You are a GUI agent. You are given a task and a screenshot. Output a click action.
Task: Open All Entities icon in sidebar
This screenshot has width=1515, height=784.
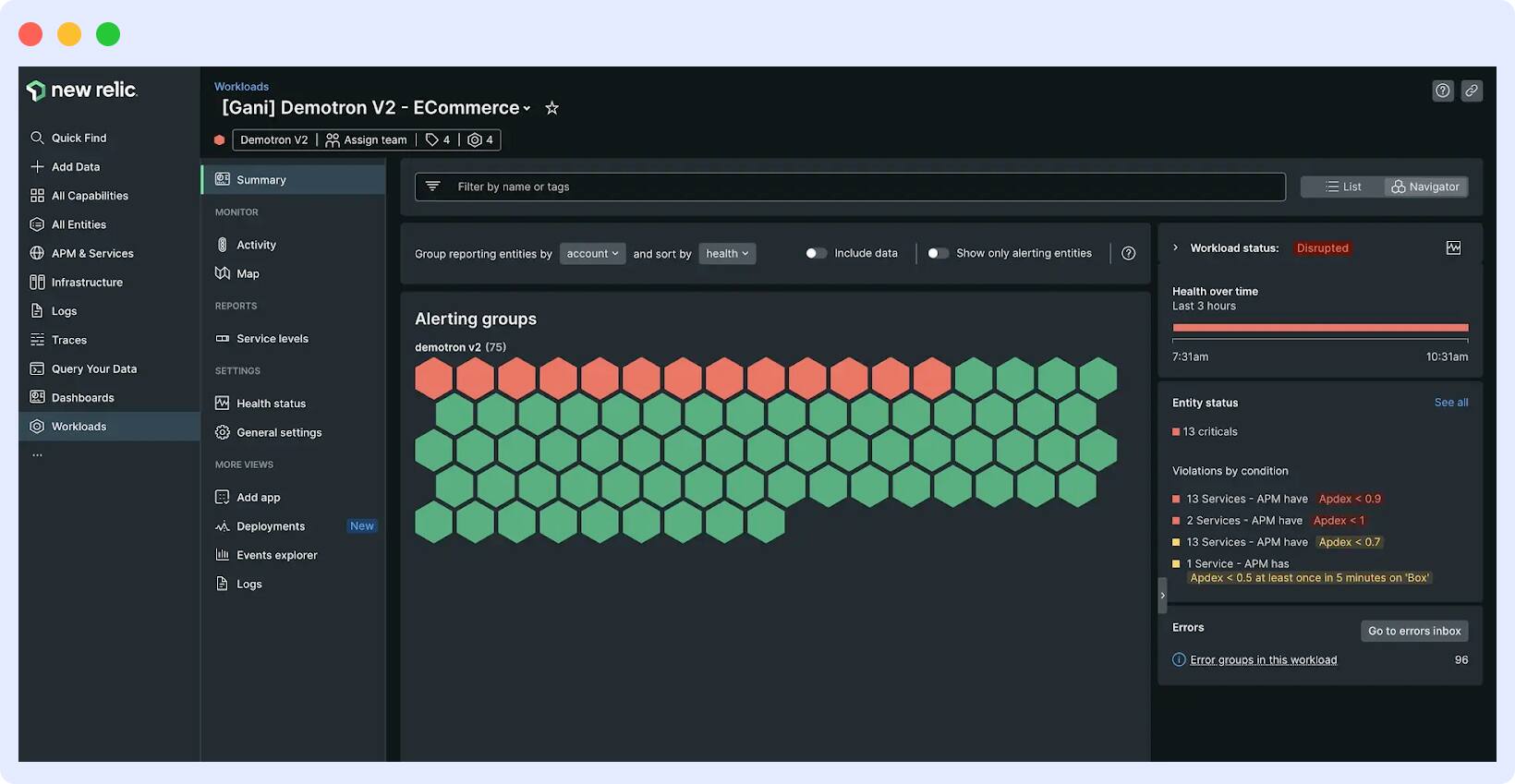click(37, 224)
